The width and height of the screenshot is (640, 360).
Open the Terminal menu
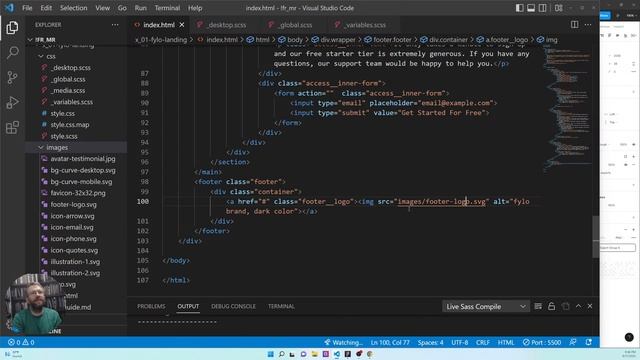pos(167,8)
